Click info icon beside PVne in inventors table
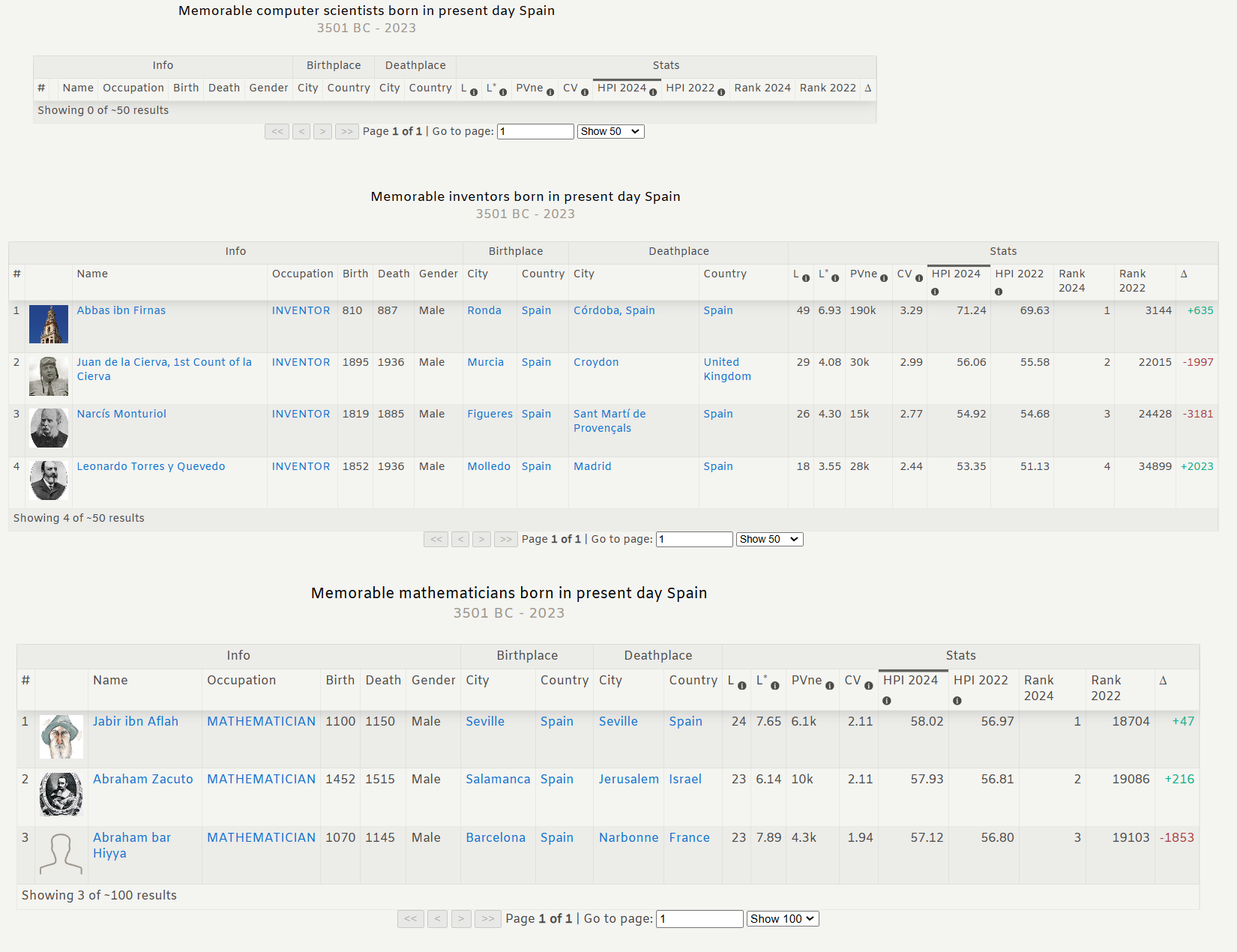Viewport: 1237px width, 952px height. [x=884, y=278]
